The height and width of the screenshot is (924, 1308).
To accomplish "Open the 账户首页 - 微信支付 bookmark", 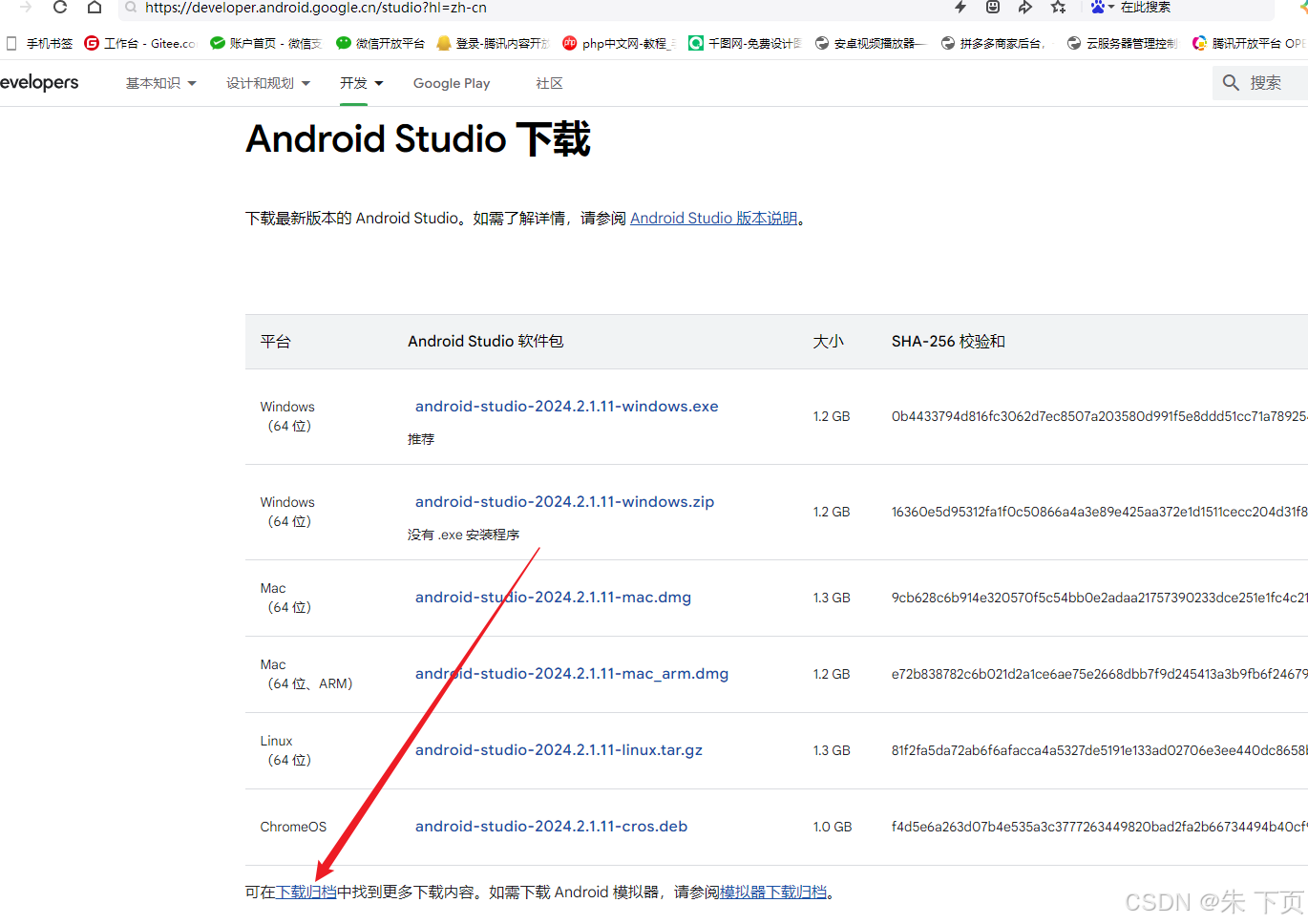I will 265,43.
